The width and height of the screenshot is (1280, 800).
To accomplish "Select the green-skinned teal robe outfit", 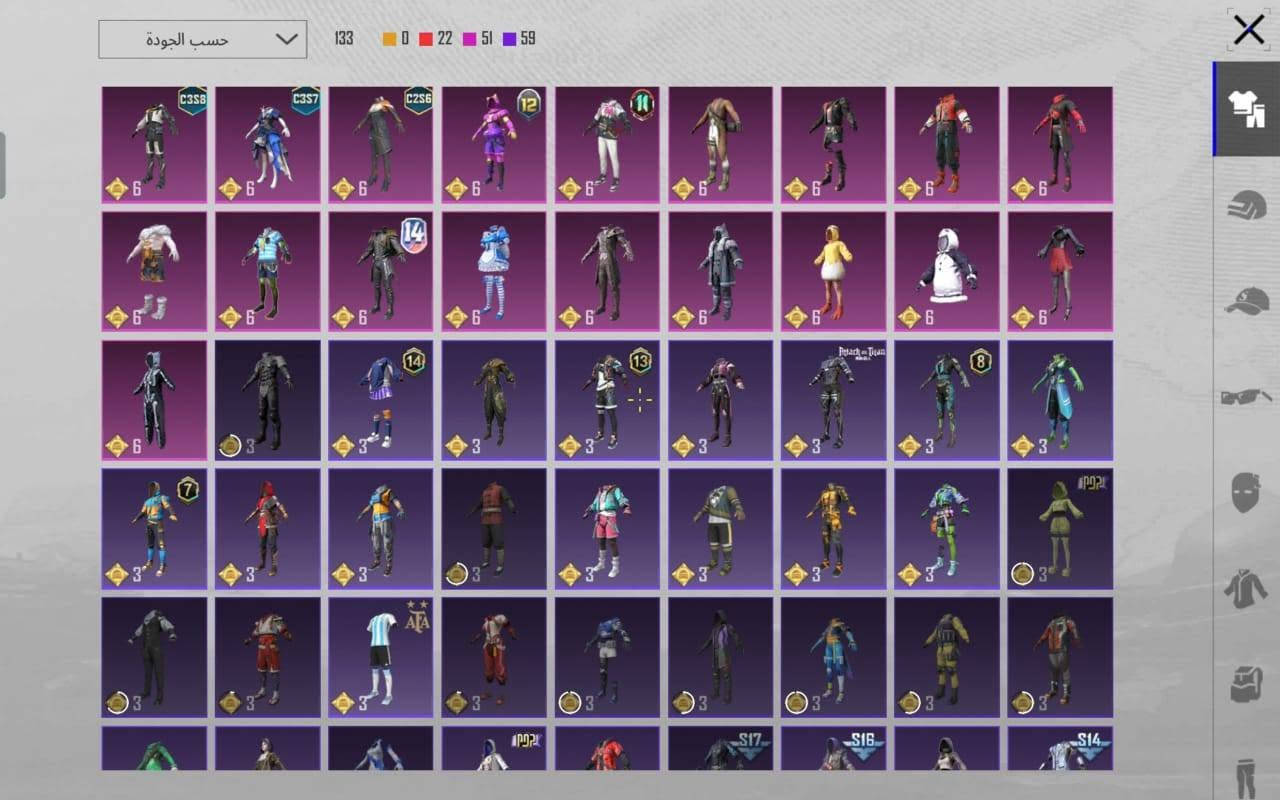I will click(x=1060, y=400).
